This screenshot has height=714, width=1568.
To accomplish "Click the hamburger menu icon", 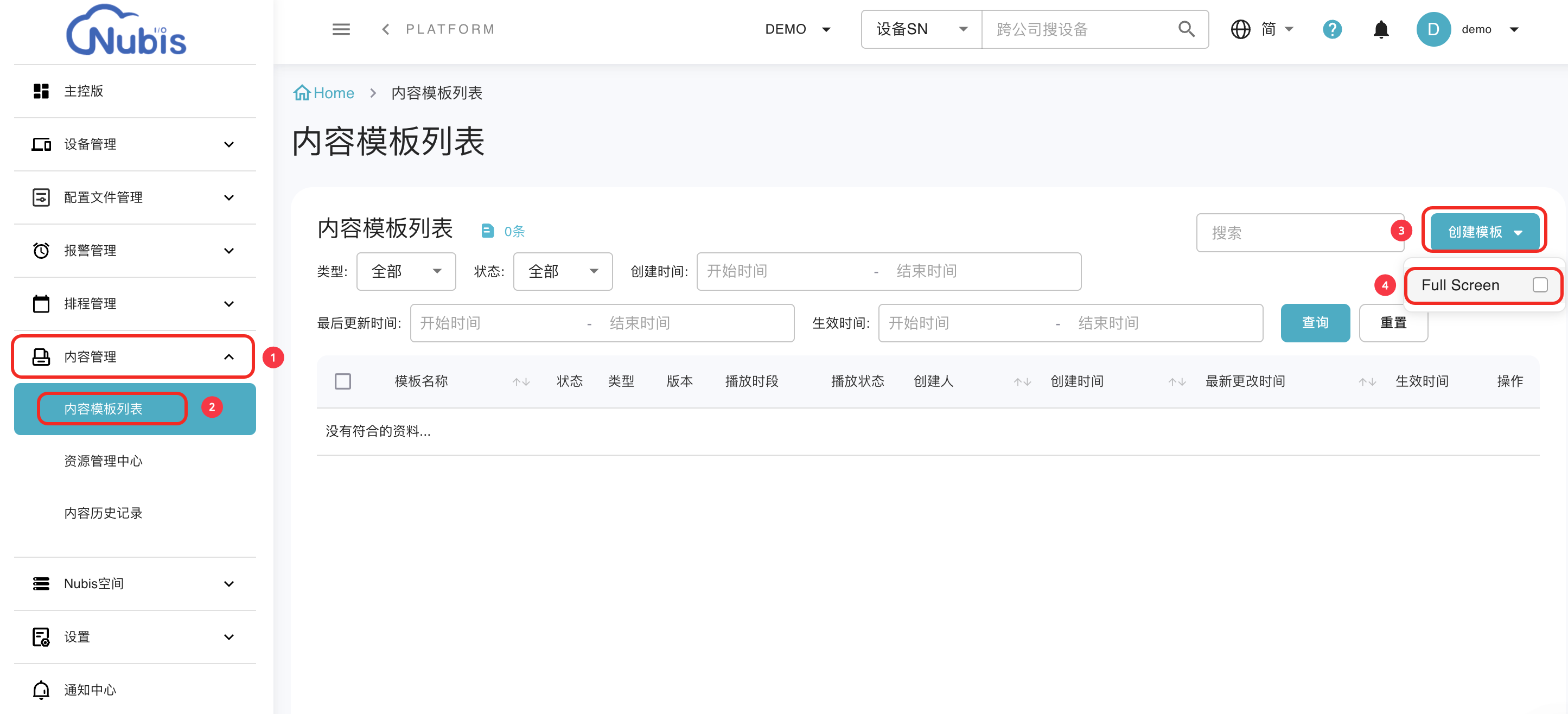I will click(341, 29).
